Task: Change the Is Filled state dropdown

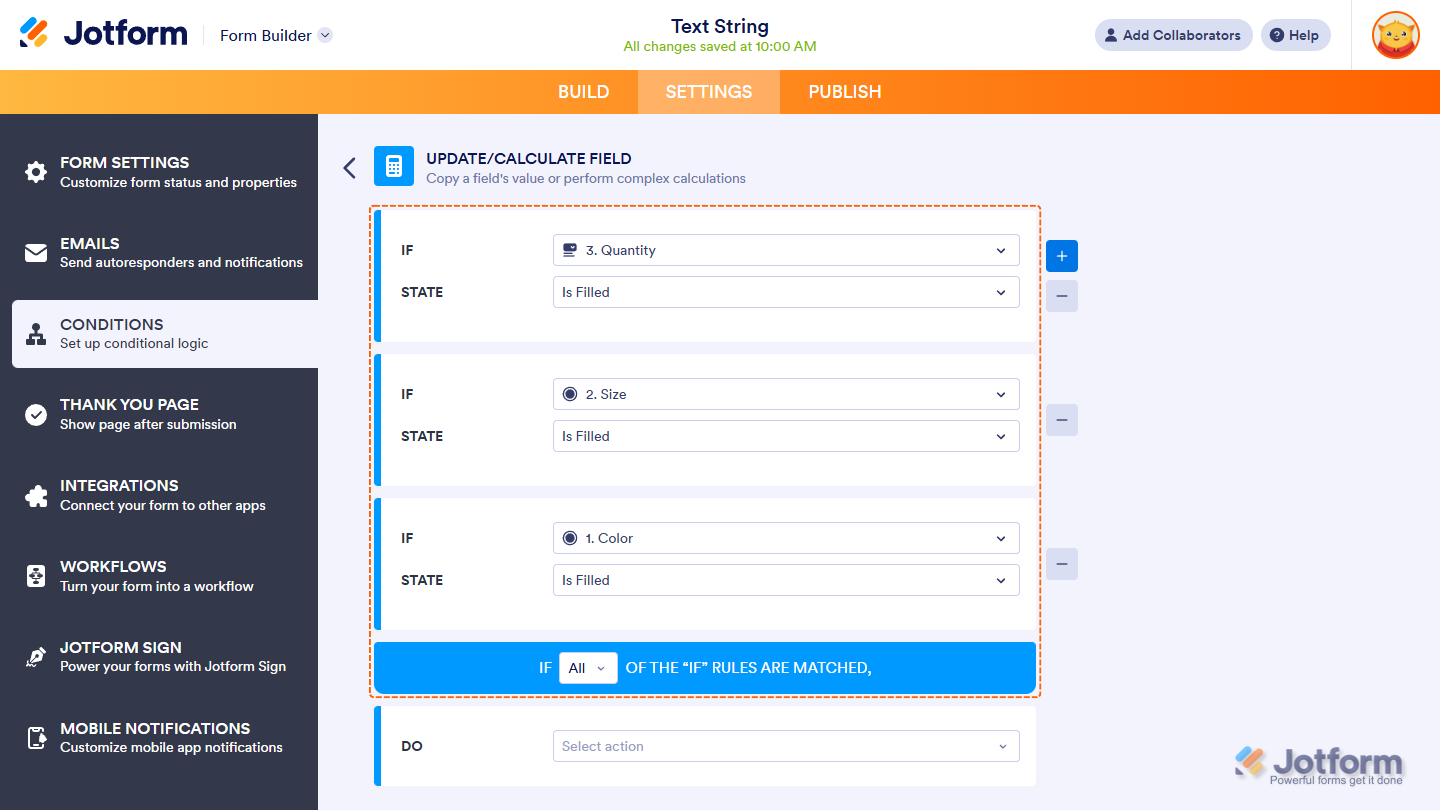Action: [786, 292]
